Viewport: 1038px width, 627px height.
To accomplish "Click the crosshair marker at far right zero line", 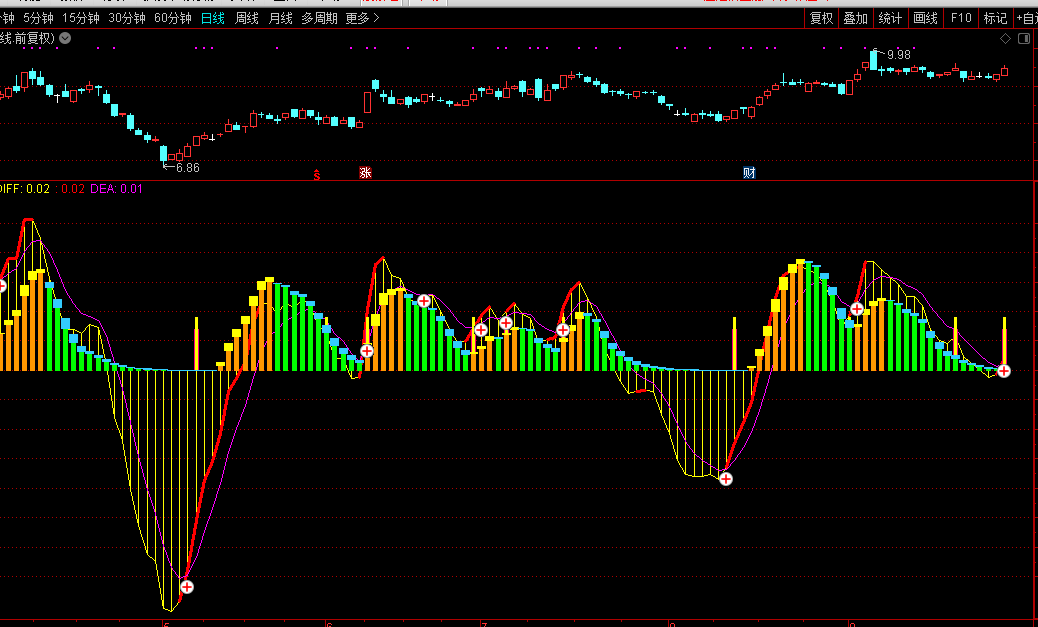I will click(x=1004, y=371).
